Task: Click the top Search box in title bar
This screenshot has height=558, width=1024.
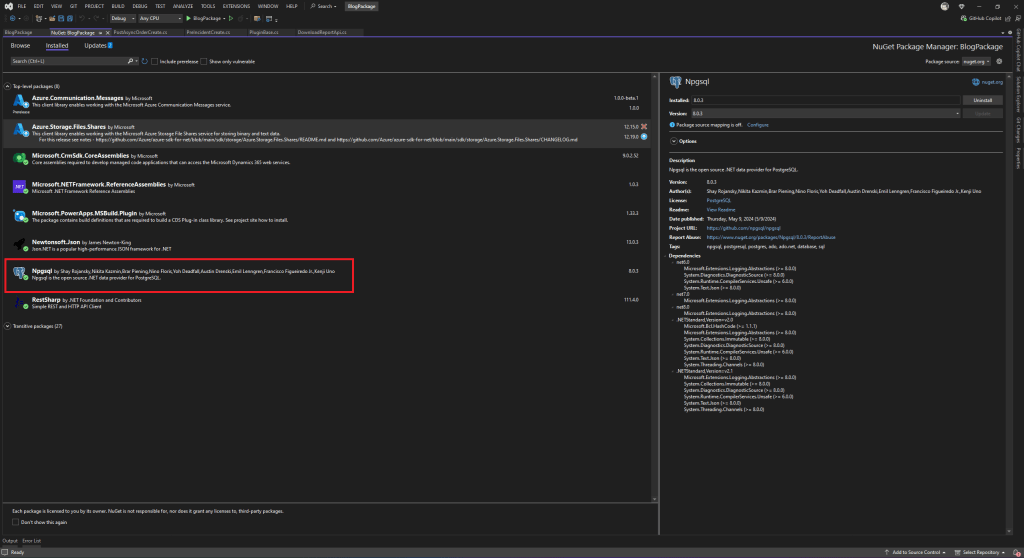Action: 324,6
